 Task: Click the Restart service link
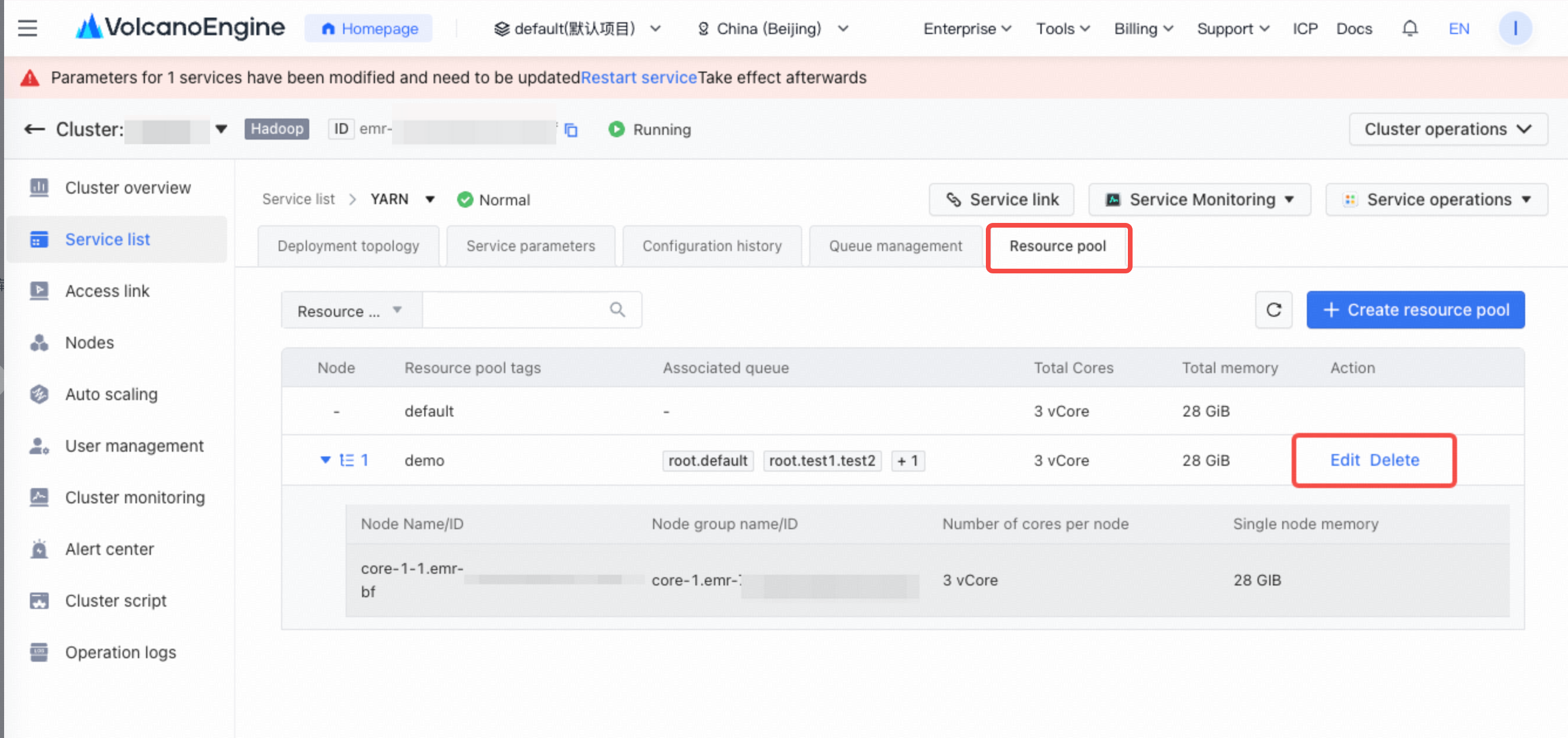[x=638, y=77]
